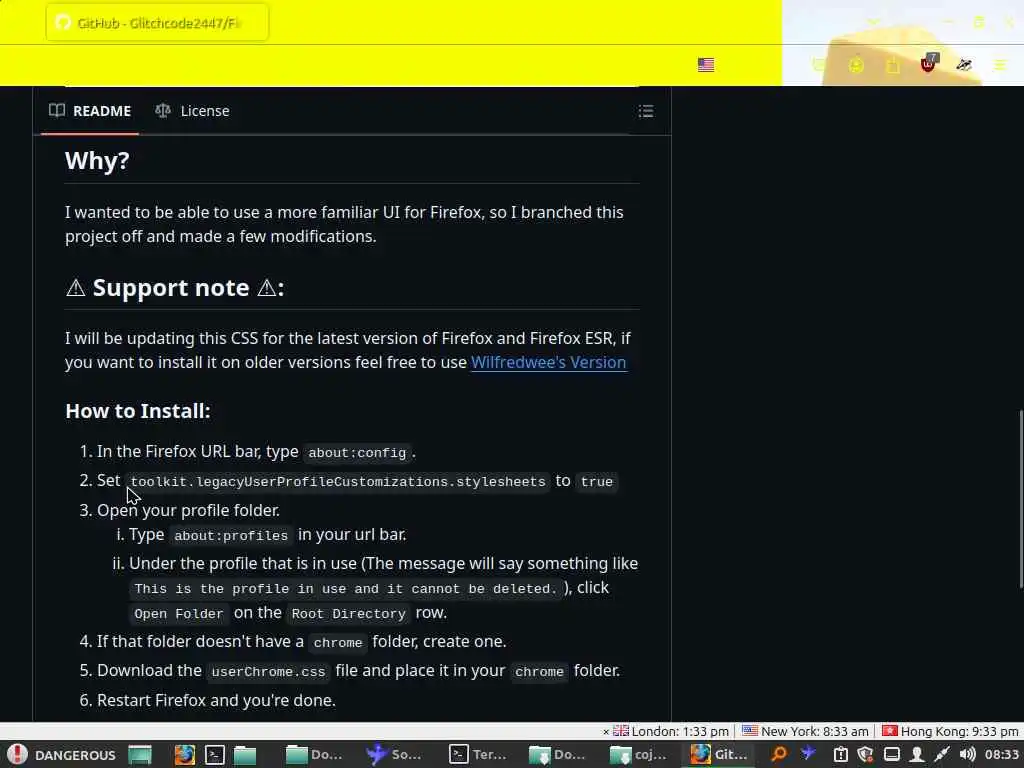Open the file manager launcher icon
The image size is (1024, 768).
pos(245,755)
